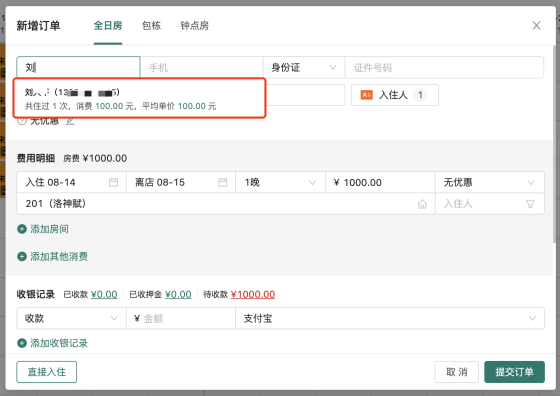This screenshot has height=396, width=560.
Task: Open the check-in date calendar icon
Action: pos(114,182)
